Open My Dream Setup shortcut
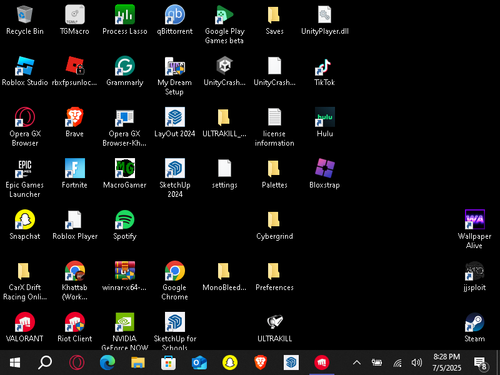 click(x=175, y=66)
